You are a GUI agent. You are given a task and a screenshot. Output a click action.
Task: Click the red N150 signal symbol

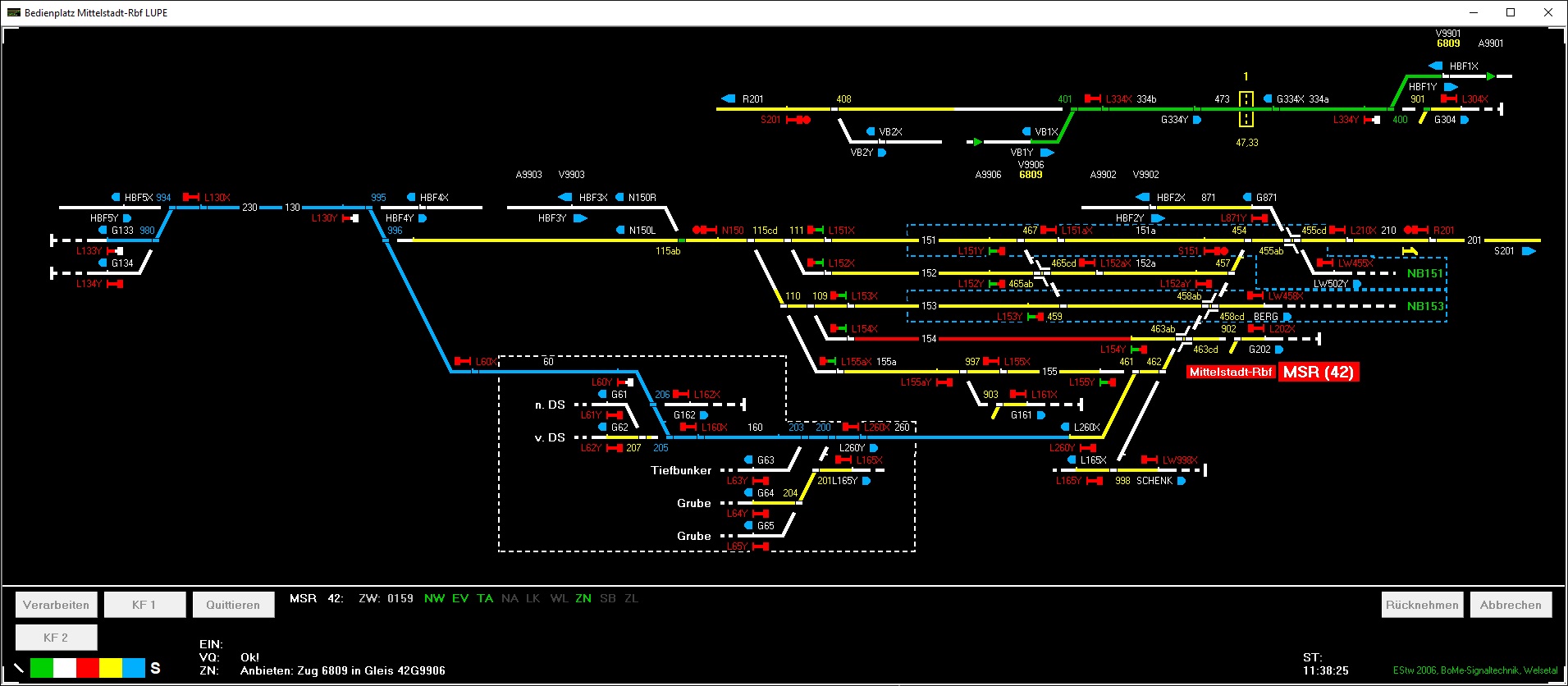click(704, 231)
